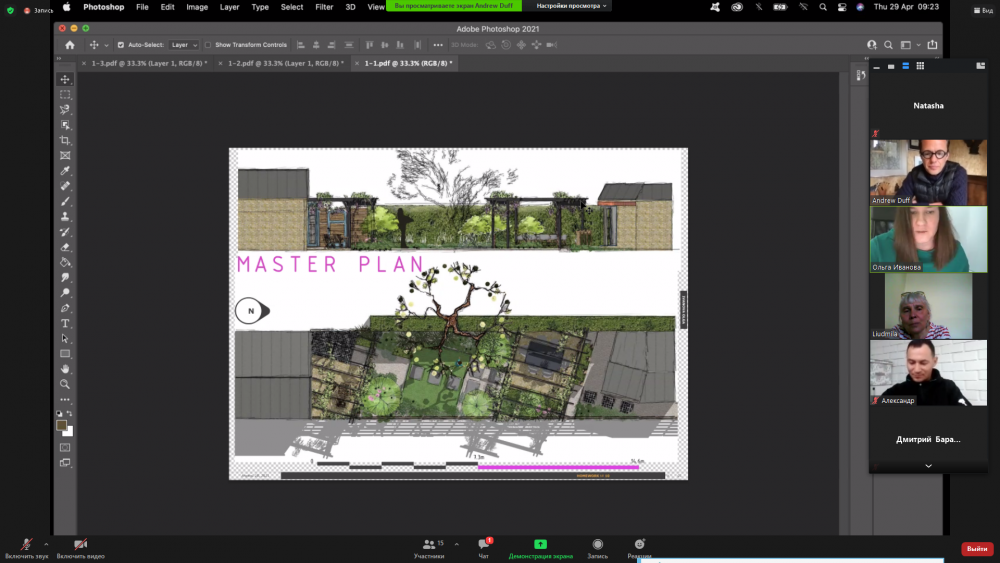
Task: Reset default foreground and background colors
Action: point(59,413)
